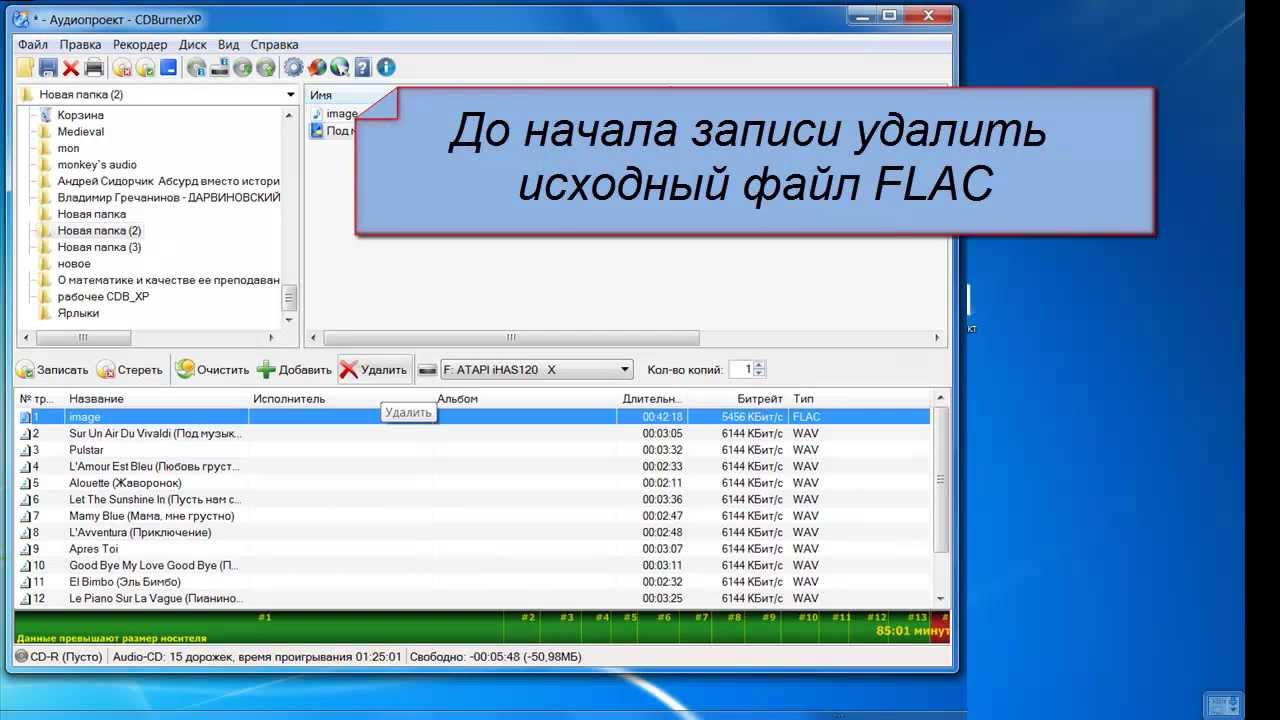Click the globe with orange arrow icon
Image resolution: width=1280 pixels, height=720 pixels.
pyautogui.click(x=316, y=68)
